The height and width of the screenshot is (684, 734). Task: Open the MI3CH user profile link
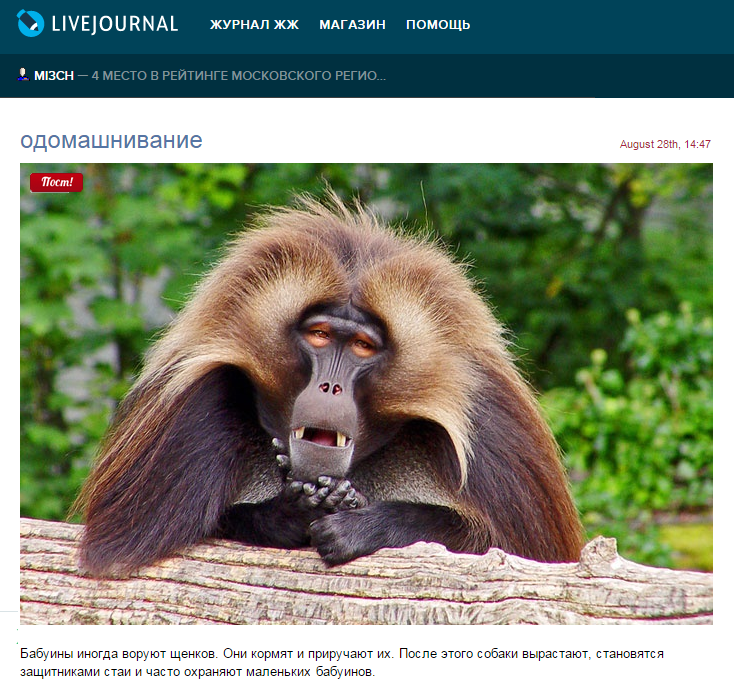coord(54,76)
